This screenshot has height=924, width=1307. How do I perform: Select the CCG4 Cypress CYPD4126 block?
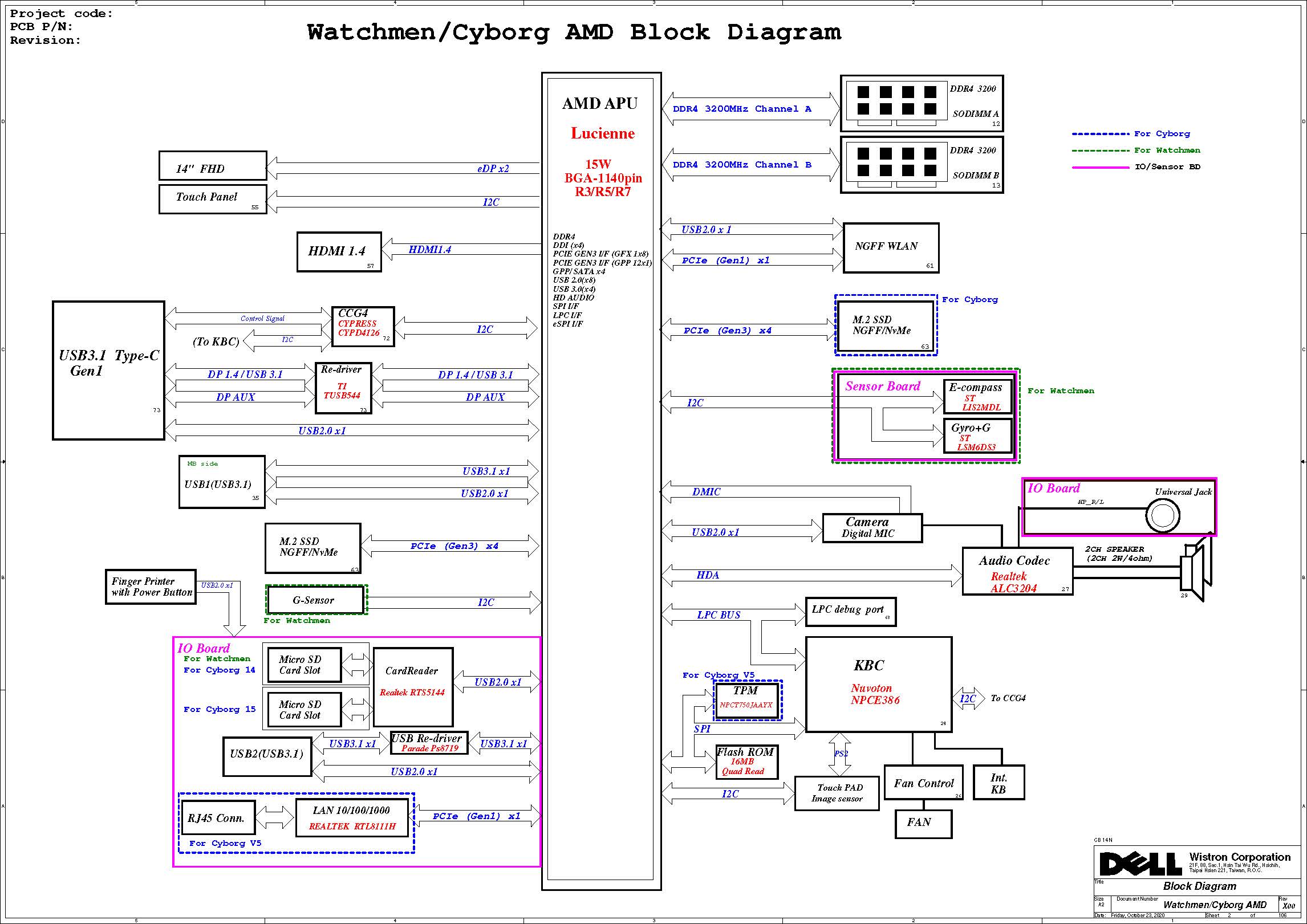pos(363,327)
